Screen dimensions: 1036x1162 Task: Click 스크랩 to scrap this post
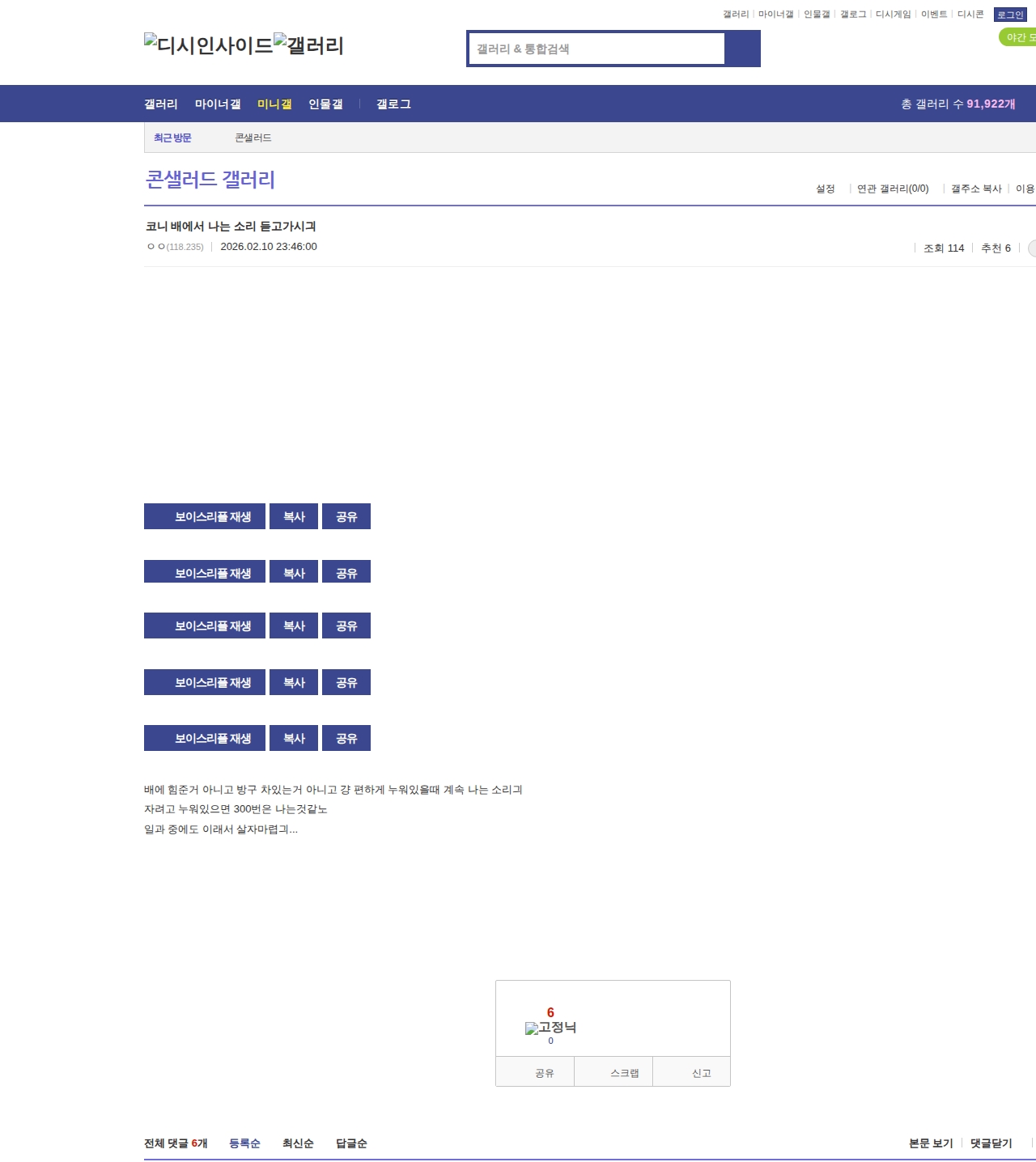(614, 1072)
